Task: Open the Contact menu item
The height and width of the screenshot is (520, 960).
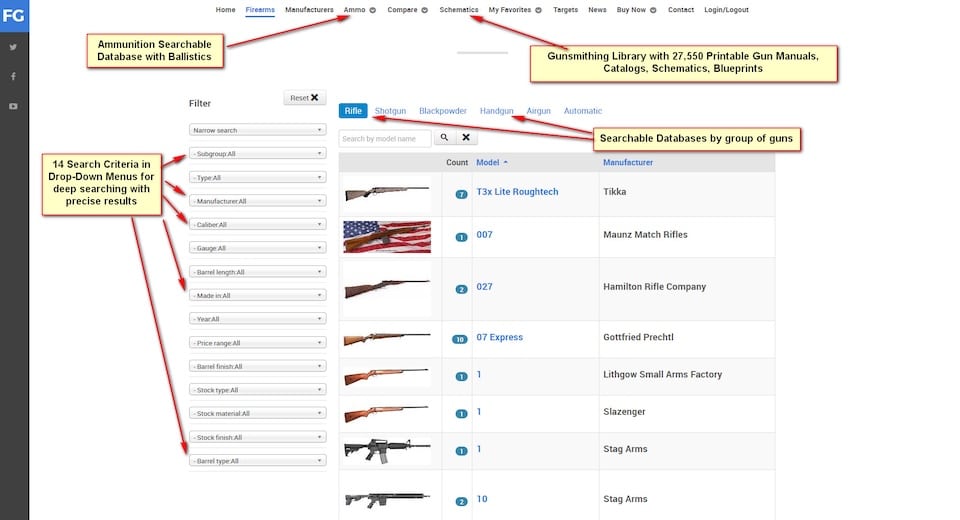Action: pos(681,10)
